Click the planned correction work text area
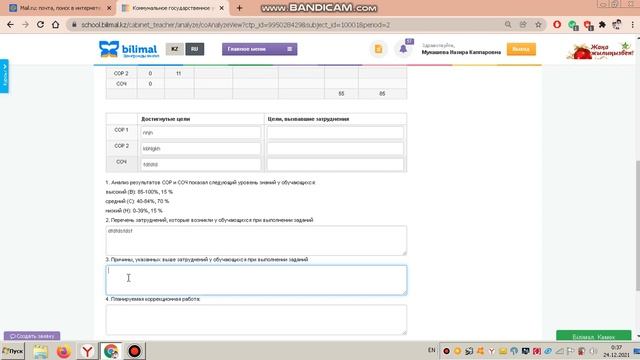 pos(256,320)
